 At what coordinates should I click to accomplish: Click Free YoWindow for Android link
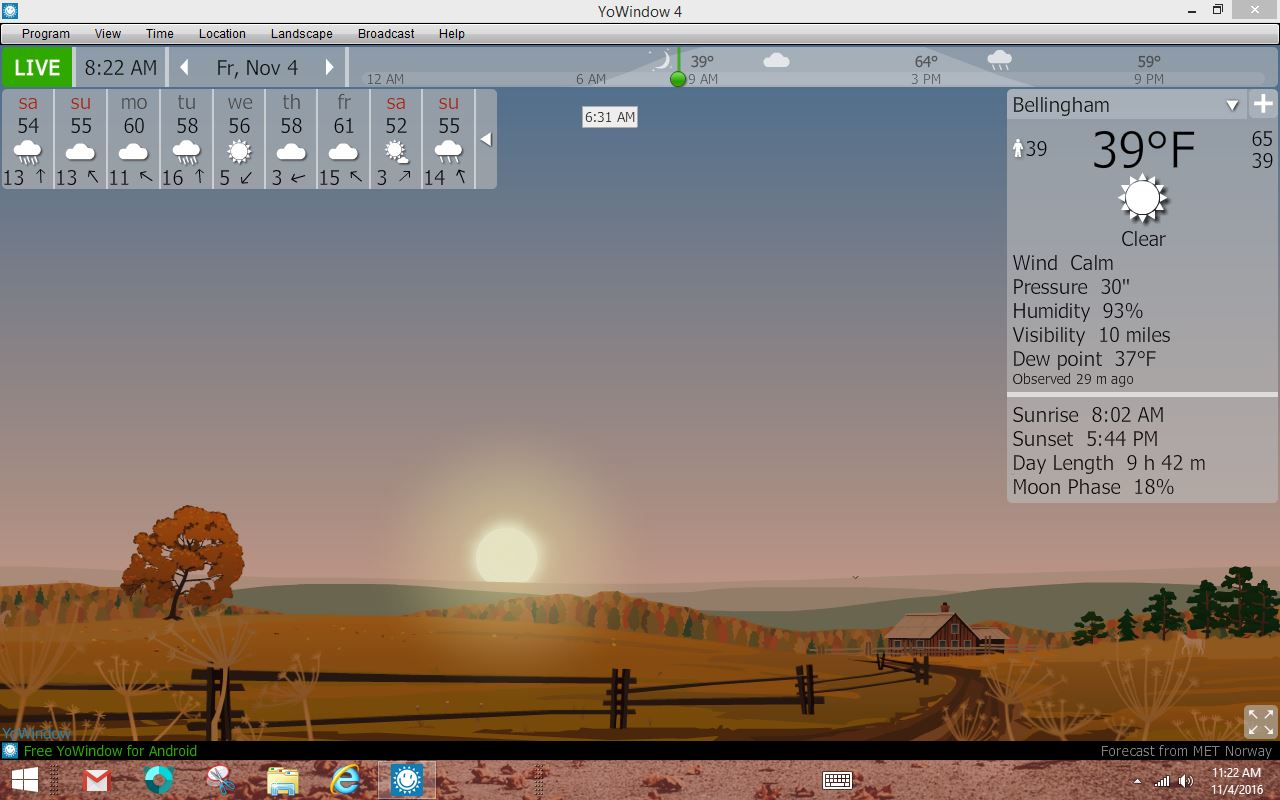click(110, 751)
